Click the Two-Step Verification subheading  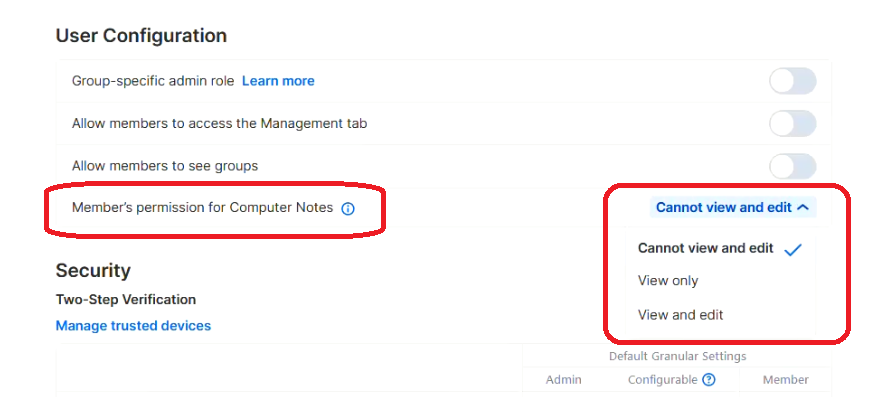[x=126, y=300]
